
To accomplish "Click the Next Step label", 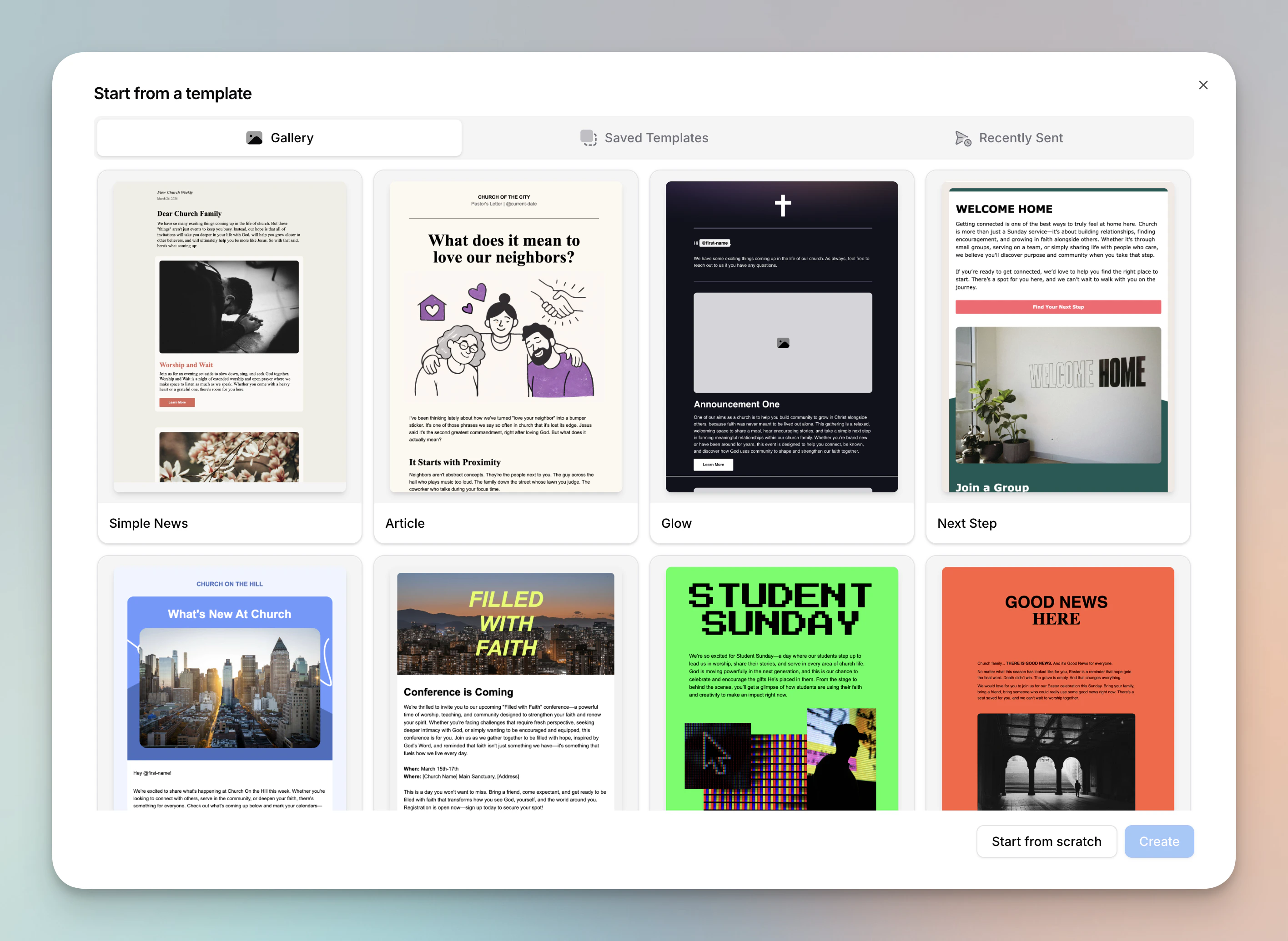I will (967, 523).
